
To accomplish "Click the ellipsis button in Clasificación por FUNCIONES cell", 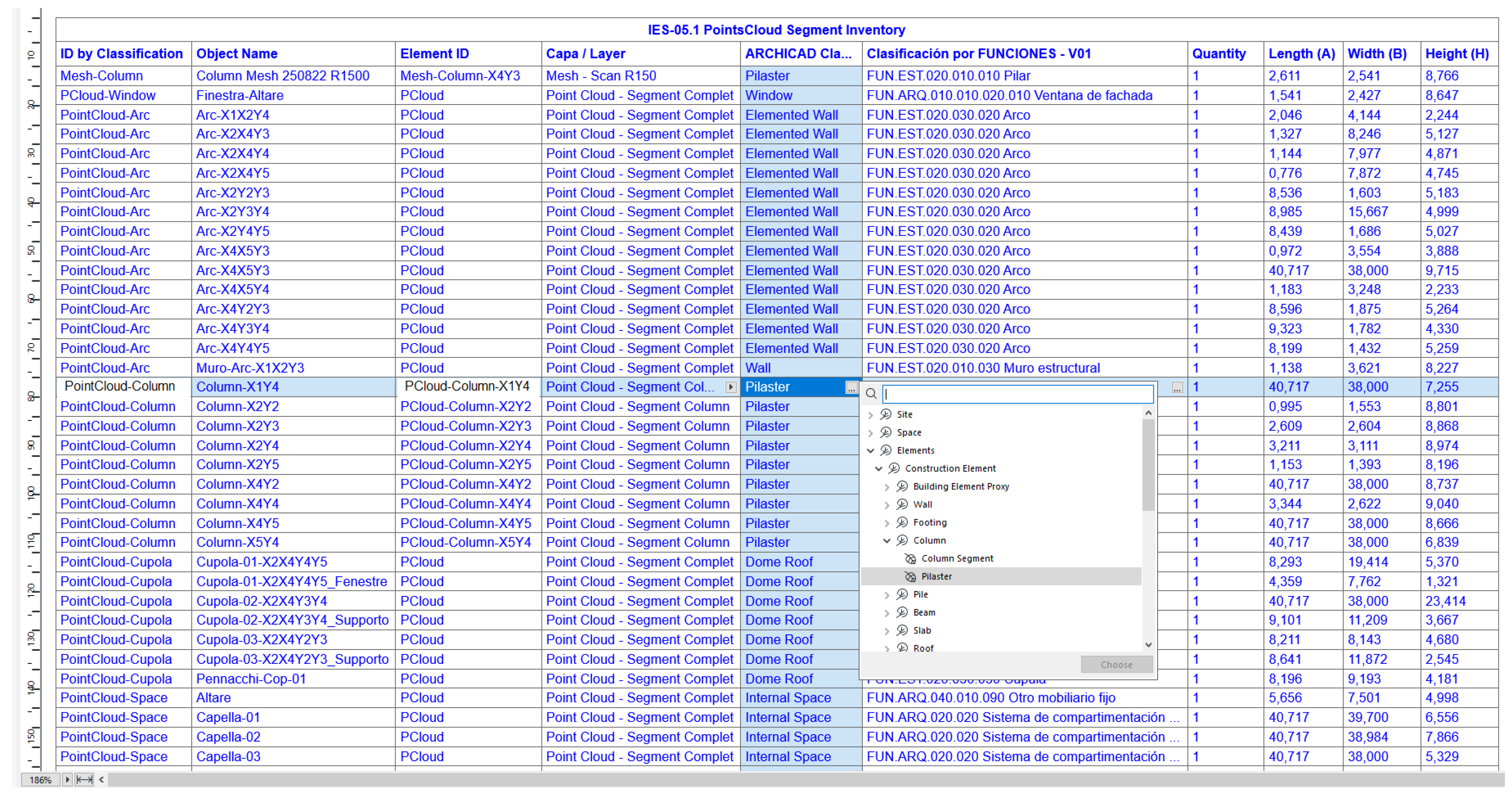I will 1177,388.
